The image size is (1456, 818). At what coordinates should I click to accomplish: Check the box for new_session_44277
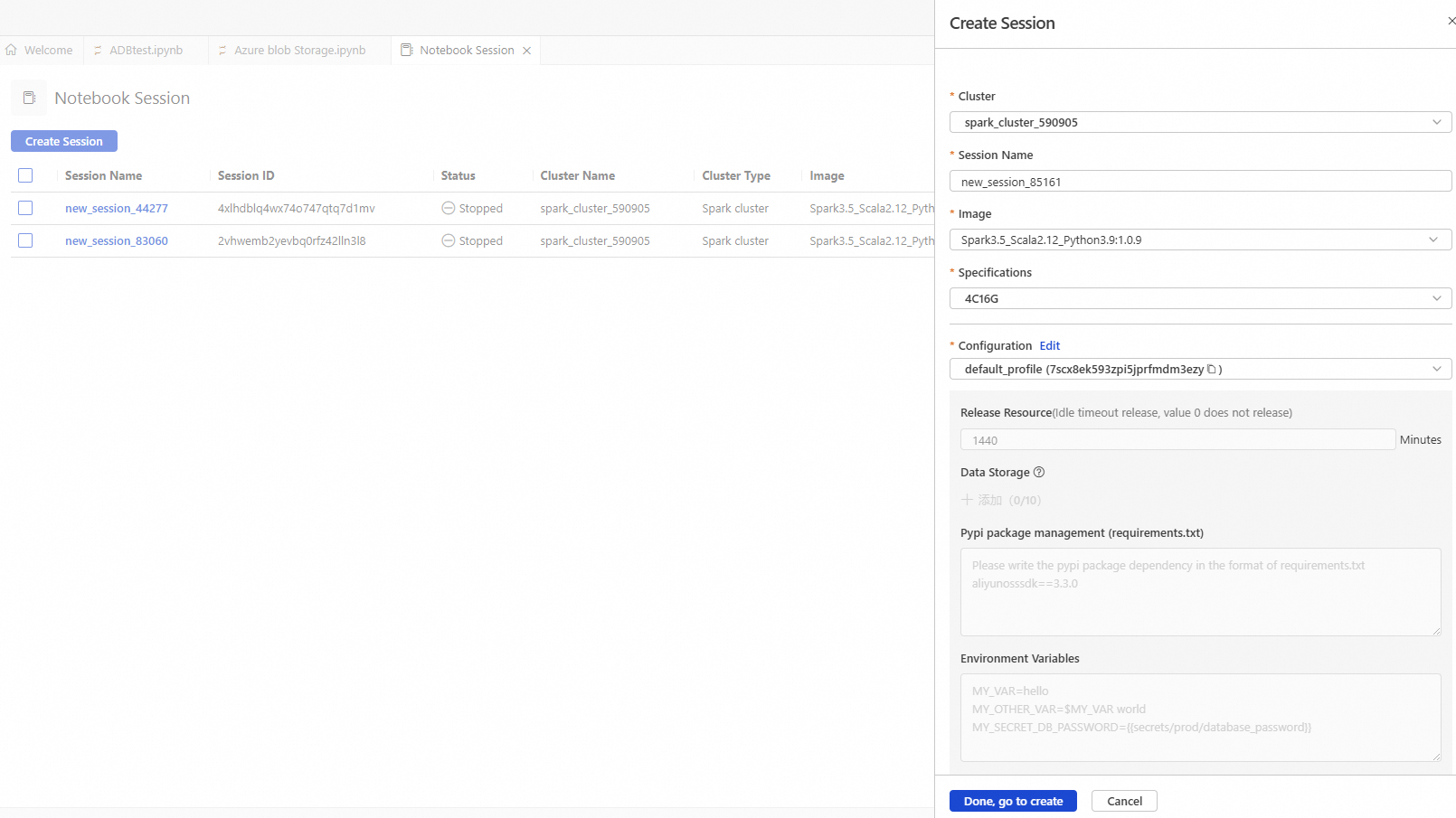click(x=25, y=208)
